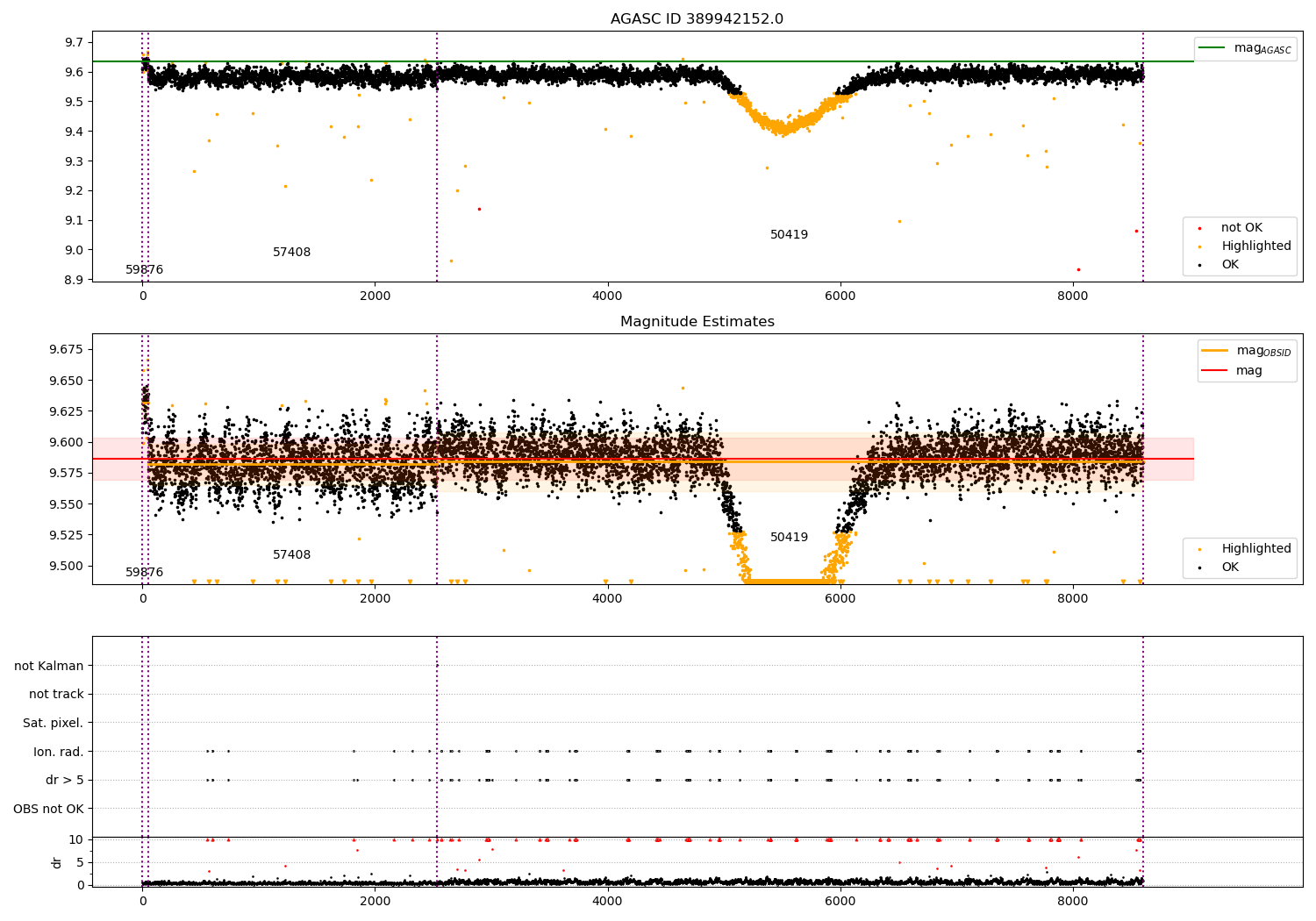This screenshot has height=921, width=1316.
Task: Click x-axis tick "4000" under top plot
Action: [607, 296]
